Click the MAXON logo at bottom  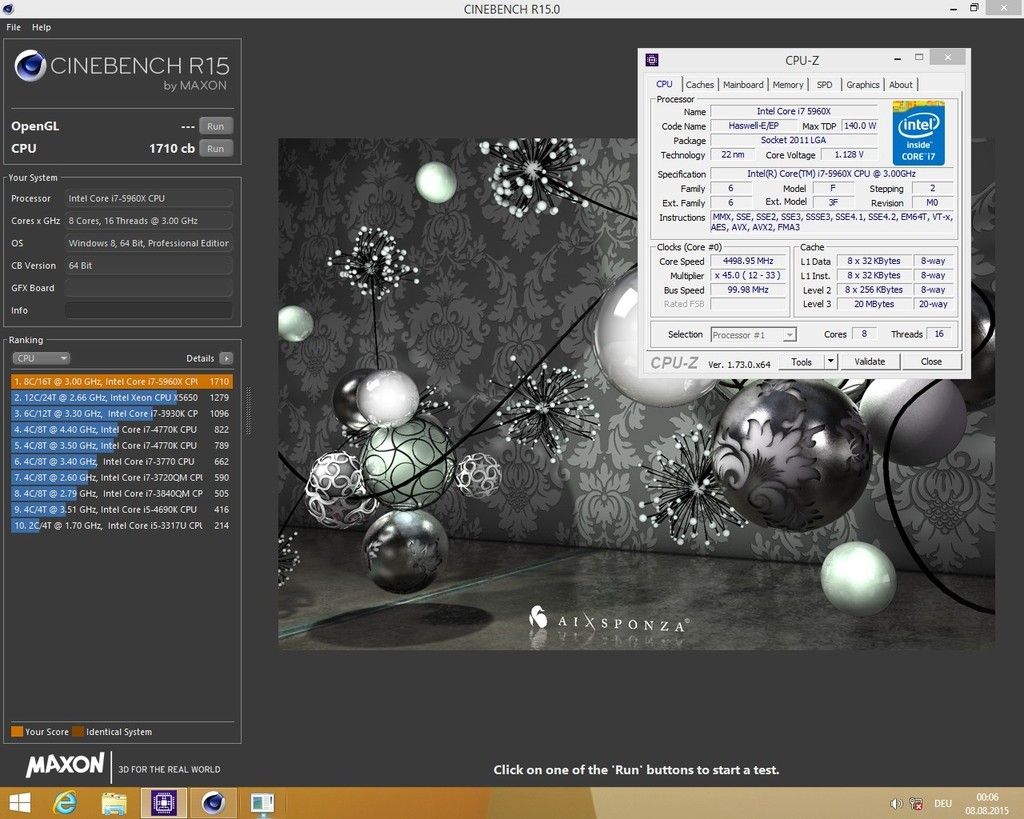pos(65,765)
